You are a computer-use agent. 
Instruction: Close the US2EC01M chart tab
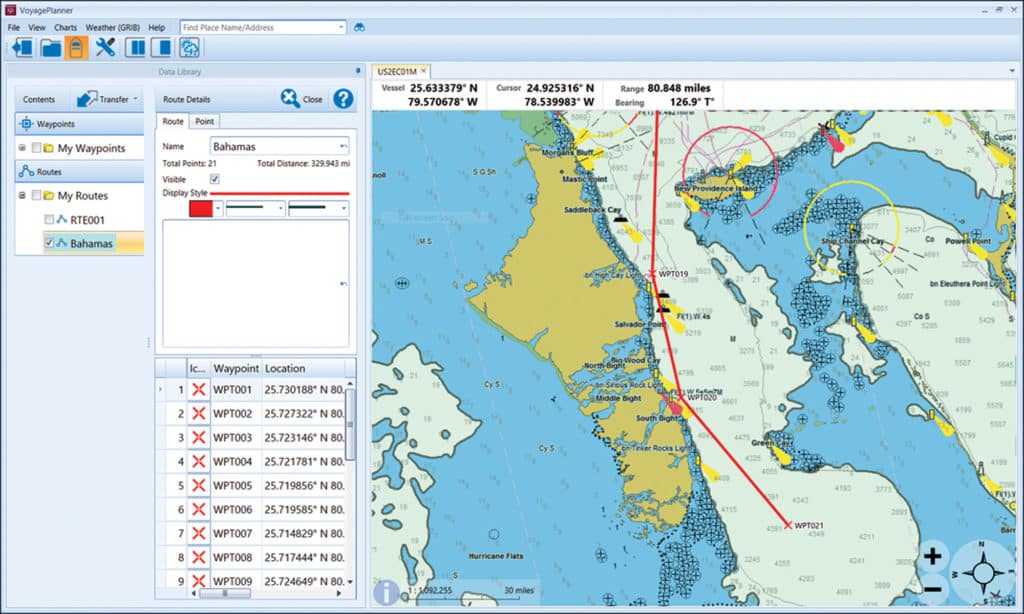[424, 71]
